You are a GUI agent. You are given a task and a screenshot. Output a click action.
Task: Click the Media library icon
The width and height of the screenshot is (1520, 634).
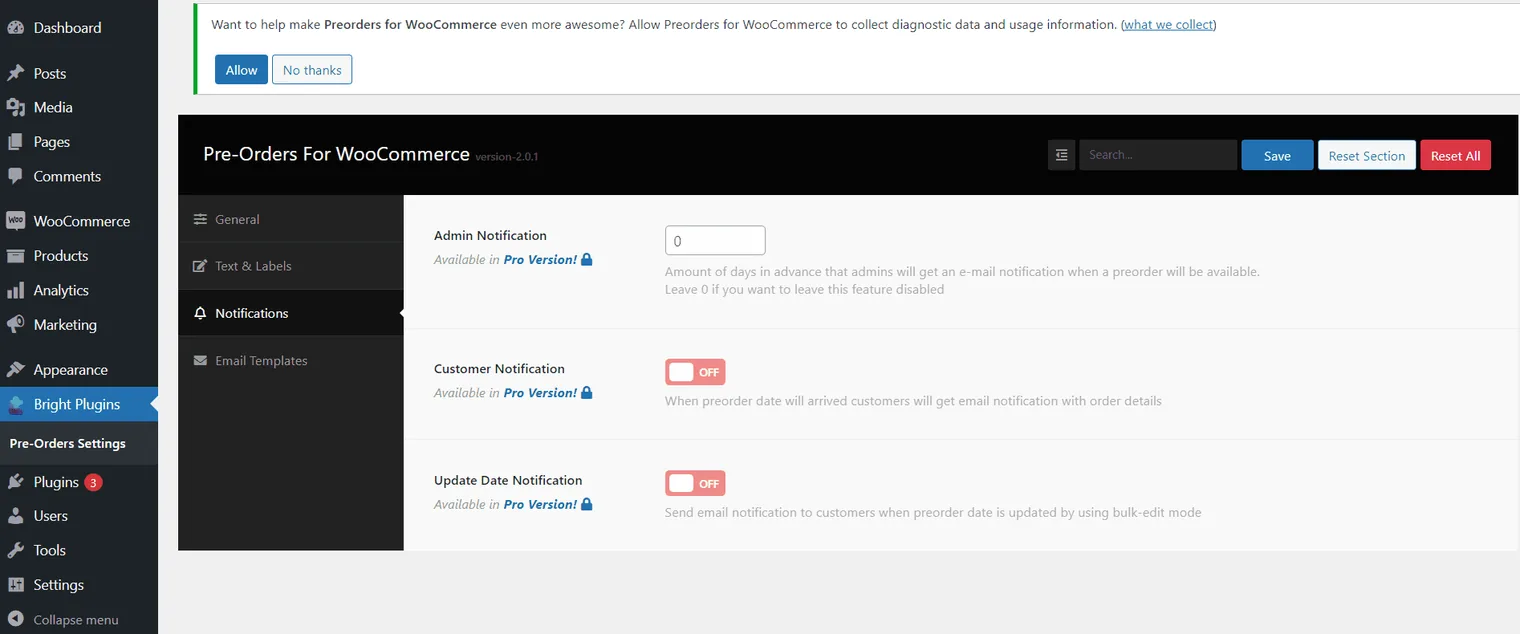pos(15,107)
